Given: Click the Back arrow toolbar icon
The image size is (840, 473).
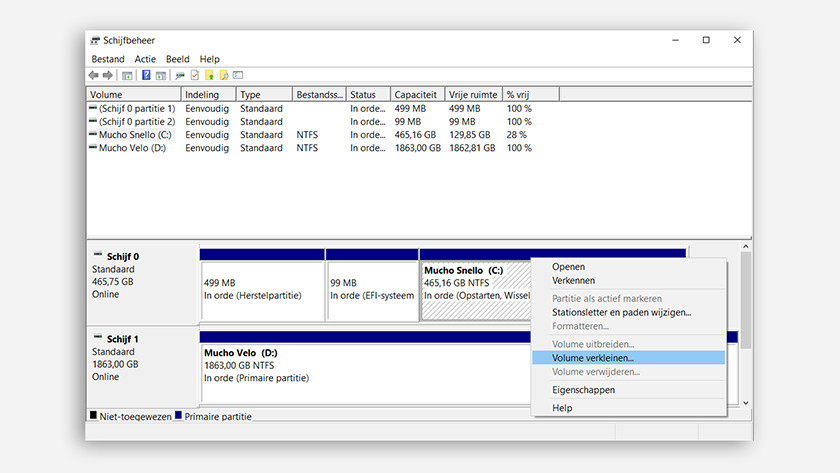Looking at the screenshot, I should (x=94, y=75).
